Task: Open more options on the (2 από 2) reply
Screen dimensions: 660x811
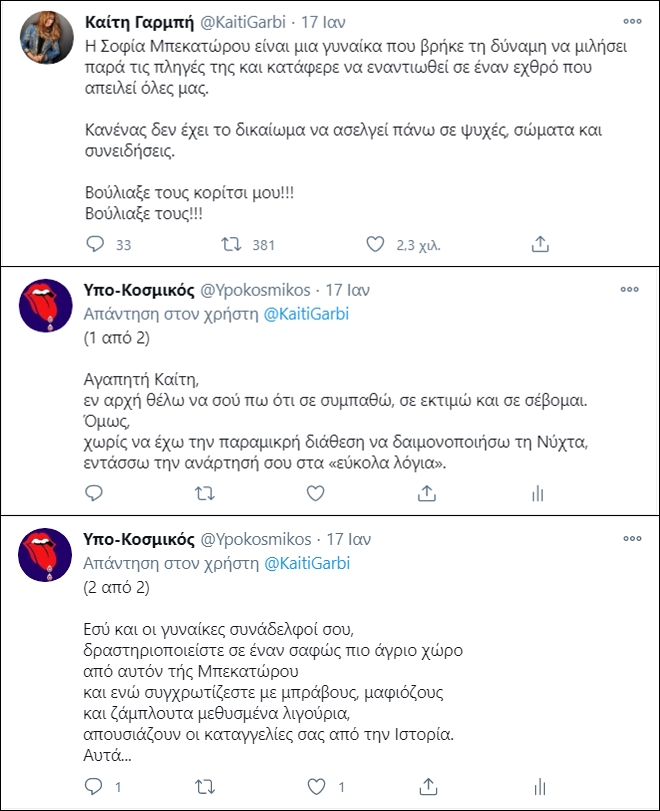Action: [629, 539]
